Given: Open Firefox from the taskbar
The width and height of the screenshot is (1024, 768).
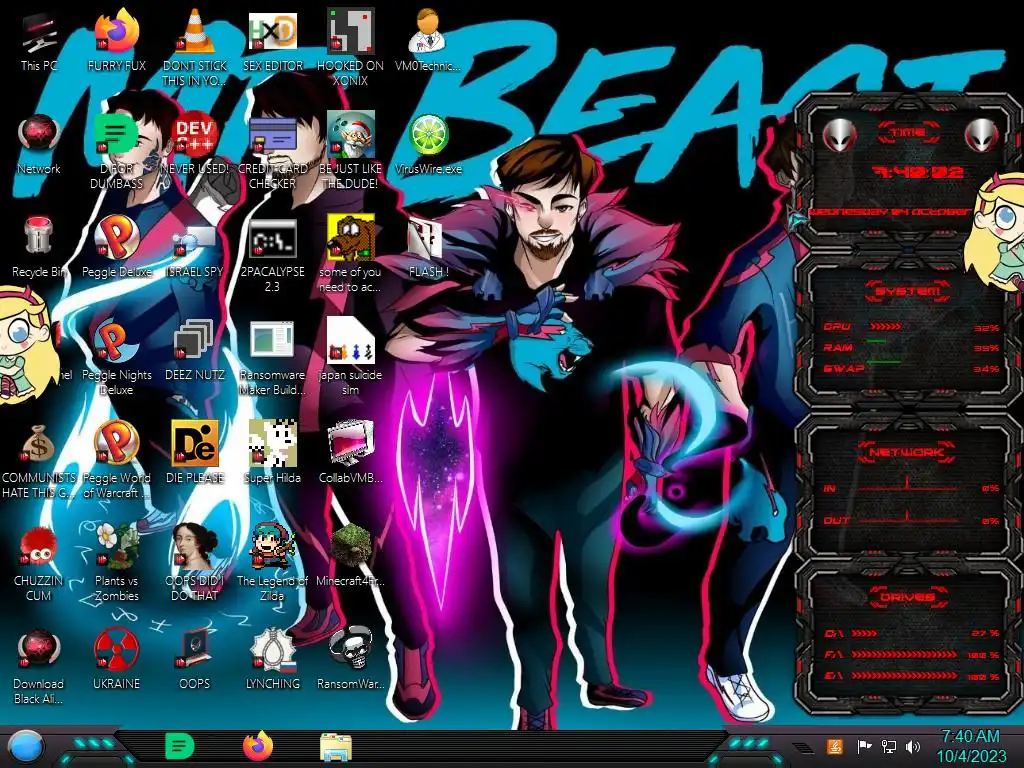Looking at the screenshot, I should coord(258,746).
